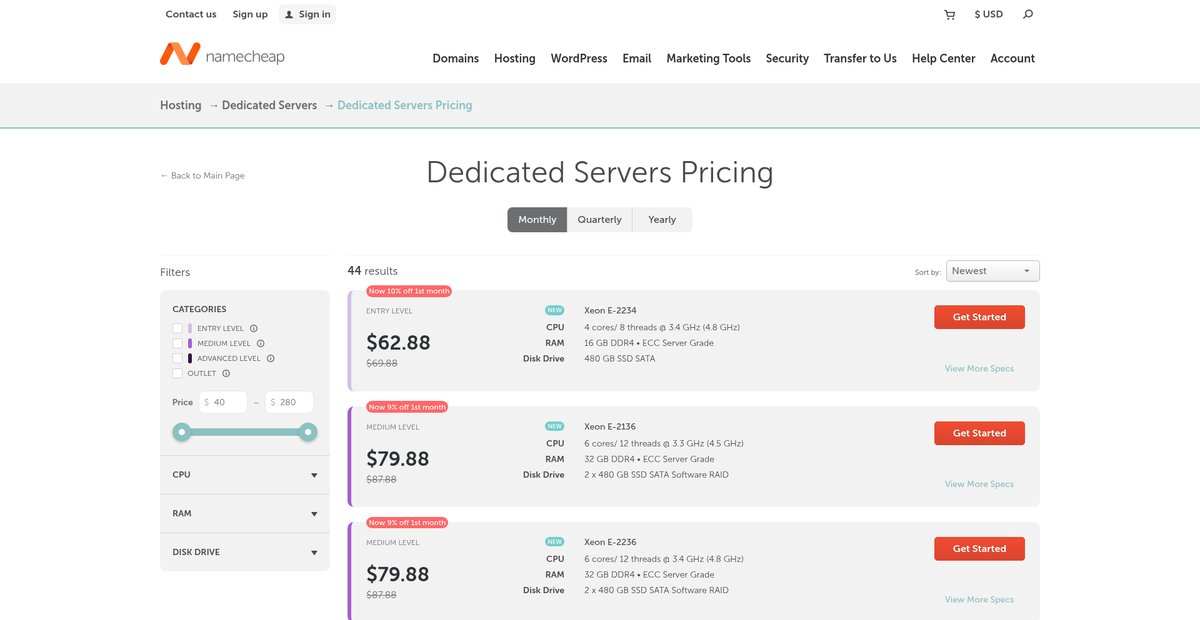
Task: Expand View More Specs for Xeon E-2234
Action: 979,368
